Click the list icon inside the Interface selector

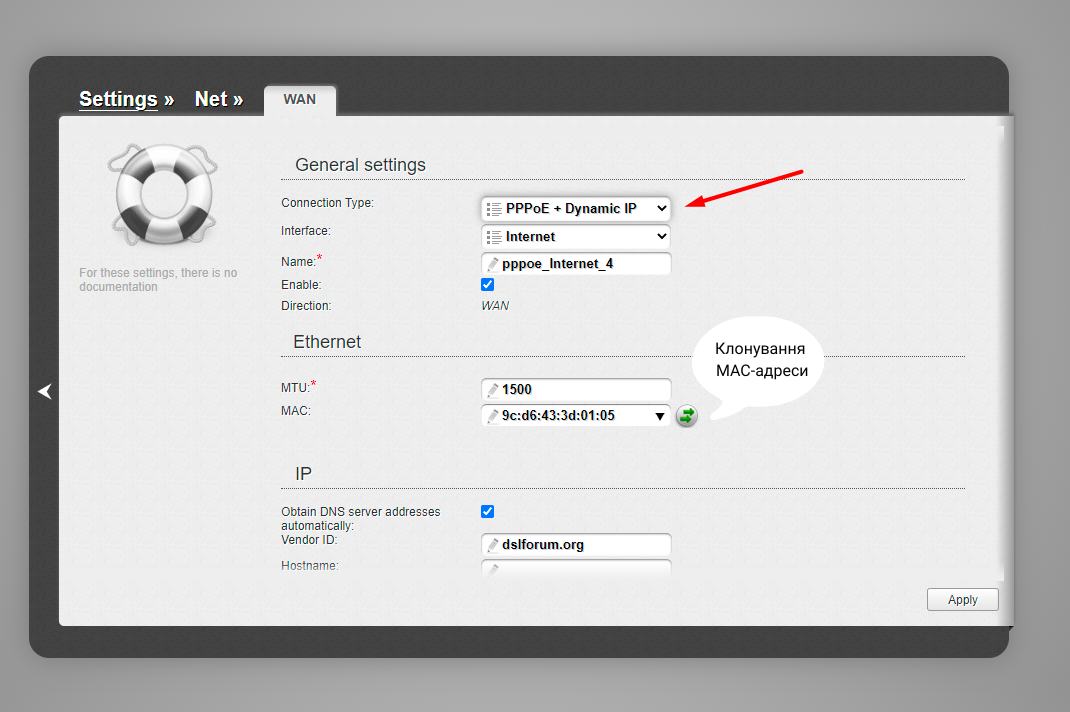(x=493, y=236)
